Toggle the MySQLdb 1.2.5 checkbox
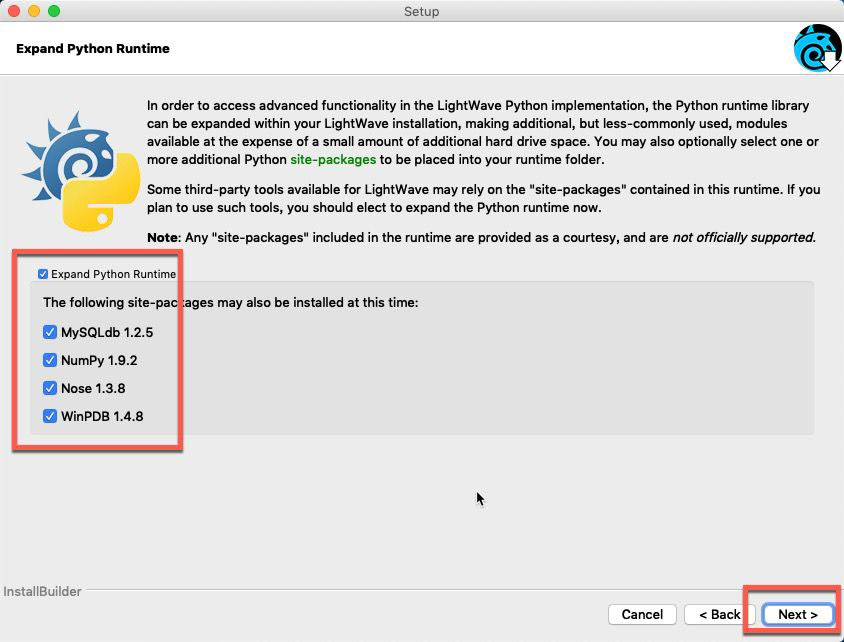 tap(50, 332)
